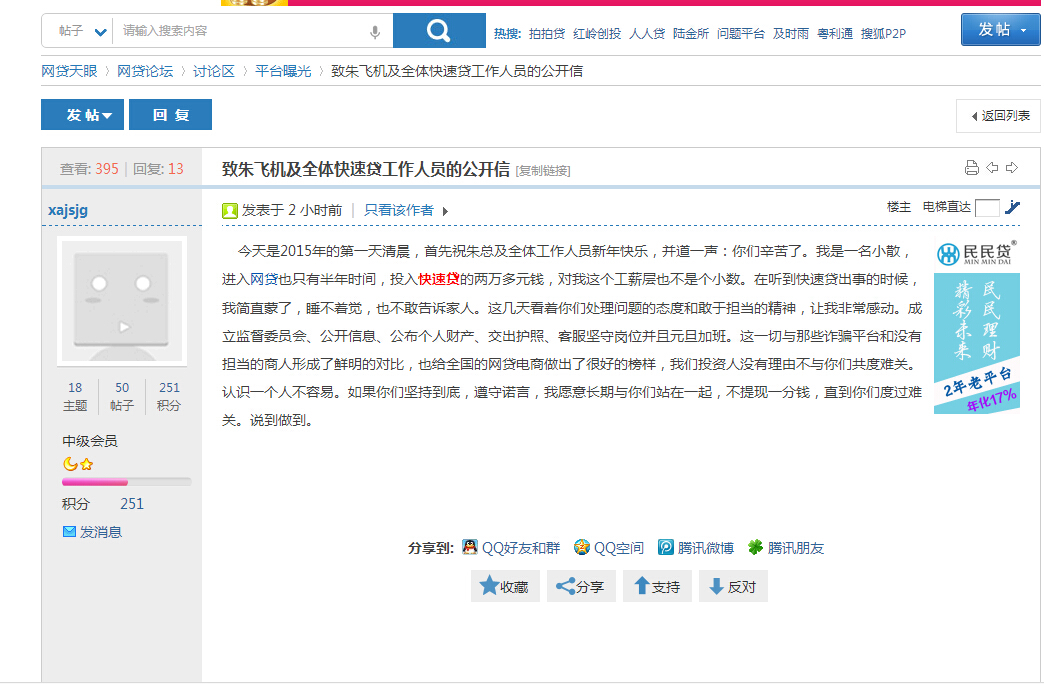Share to 腾讯朋友
This screenshot has width=1044, height=684.
point(796,548)
